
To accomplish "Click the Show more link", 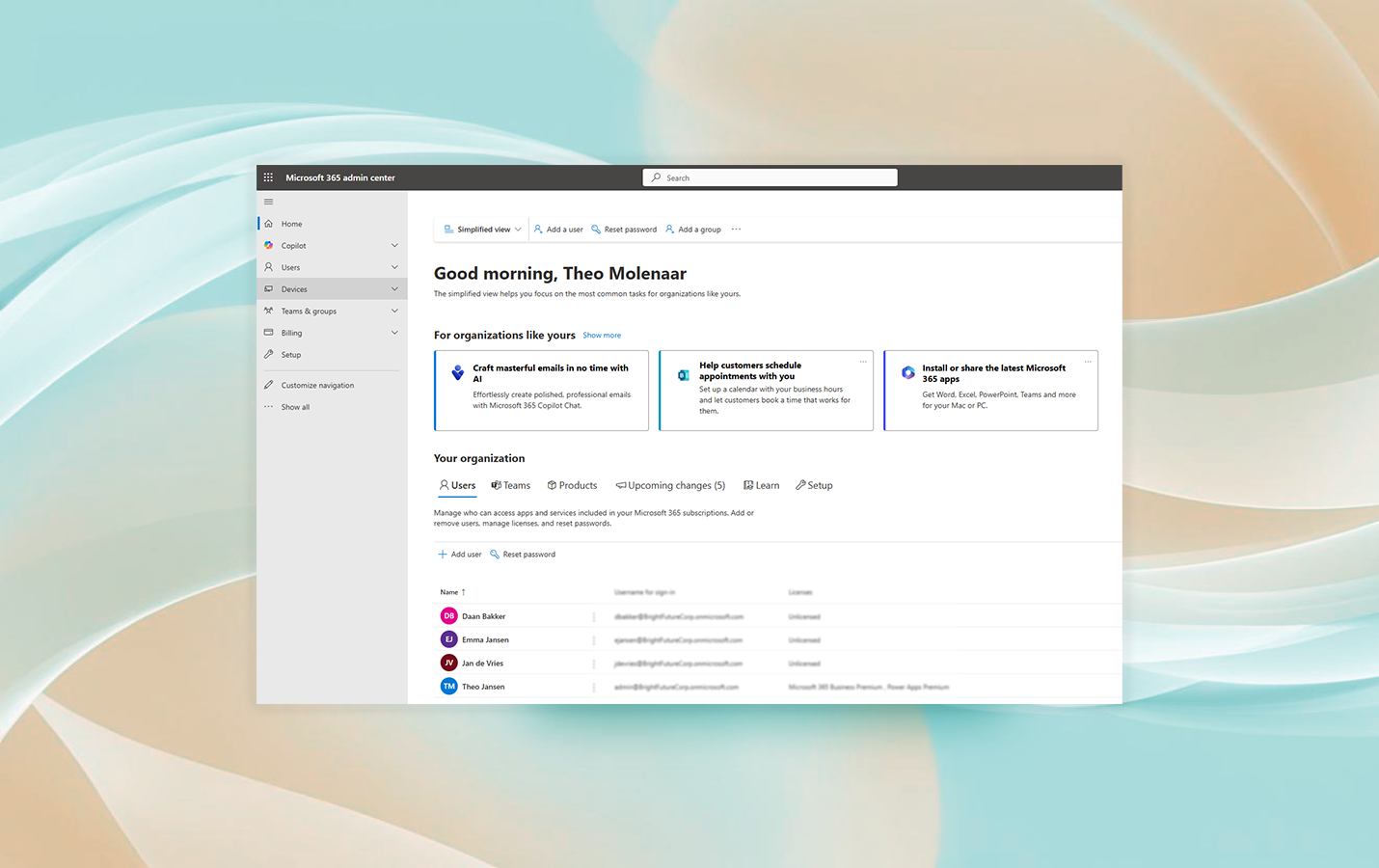I will [602, 336].
